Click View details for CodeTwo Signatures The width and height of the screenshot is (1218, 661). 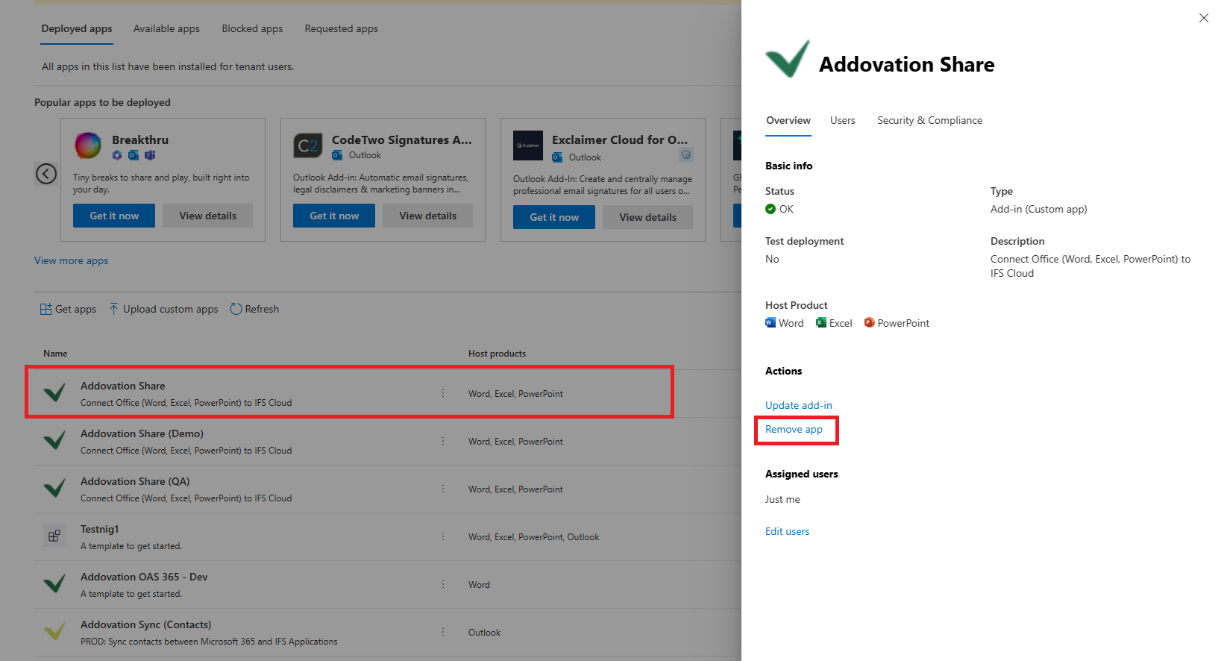point(428,216)
